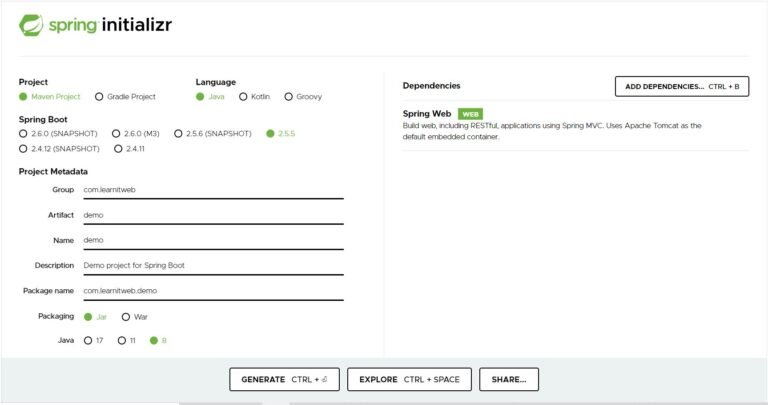Click the Language heading
The image size is (768, 405).
pos(216,82)
